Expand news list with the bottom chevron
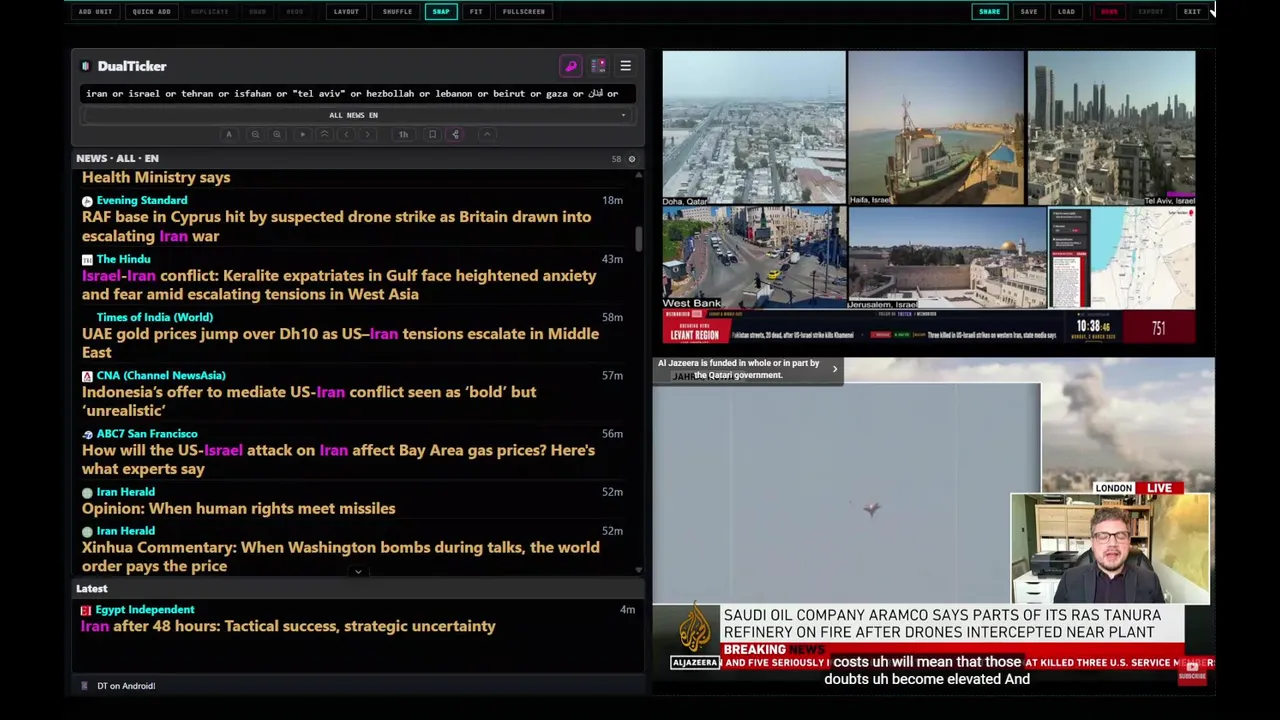Viewport: 1280px width, 720px height. 358,572
